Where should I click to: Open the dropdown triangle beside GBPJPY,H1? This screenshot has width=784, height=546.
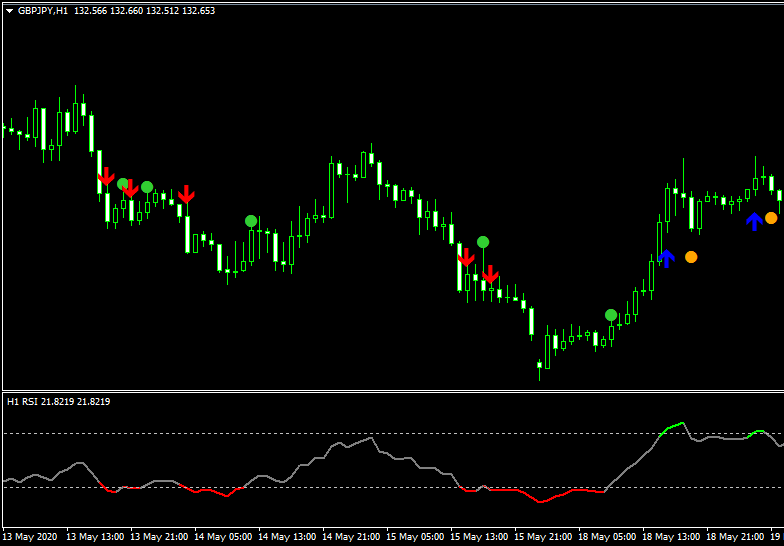click(x=9, y=10)
